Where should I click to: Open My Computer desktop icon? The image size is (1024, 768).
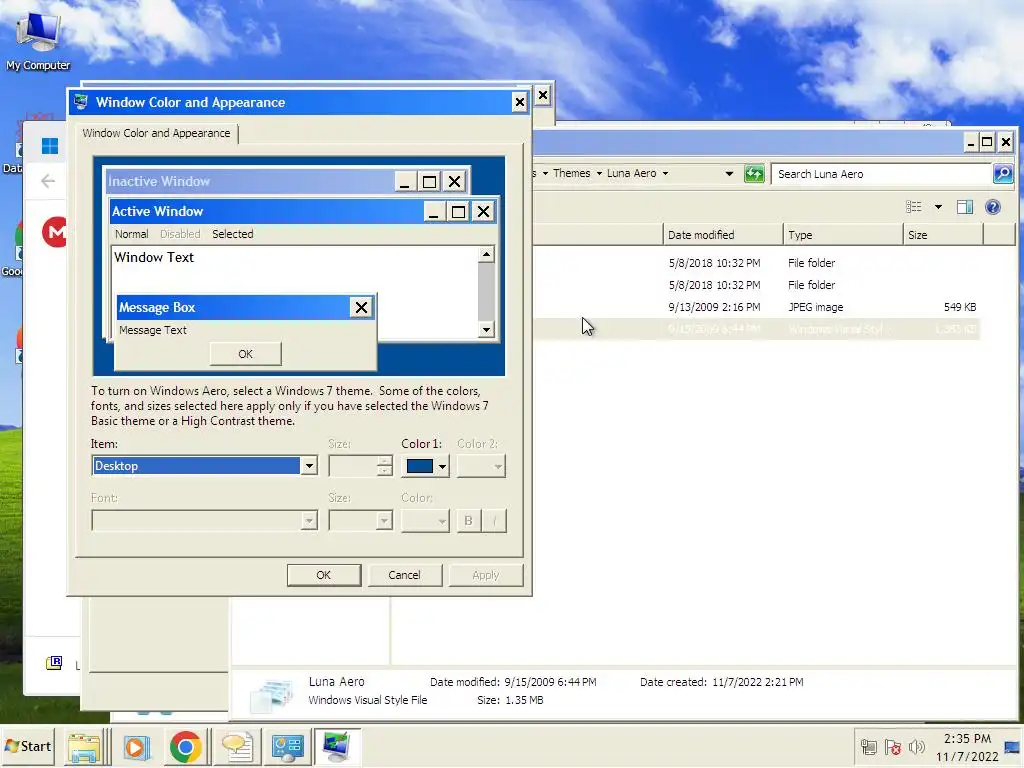click(x=38, y=40)
